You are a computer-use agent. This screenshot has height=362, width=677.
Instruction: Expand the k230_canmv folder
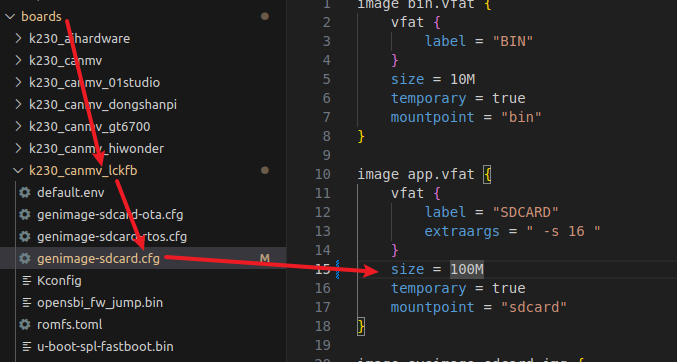pyautogui.click(x=18, y=60)
